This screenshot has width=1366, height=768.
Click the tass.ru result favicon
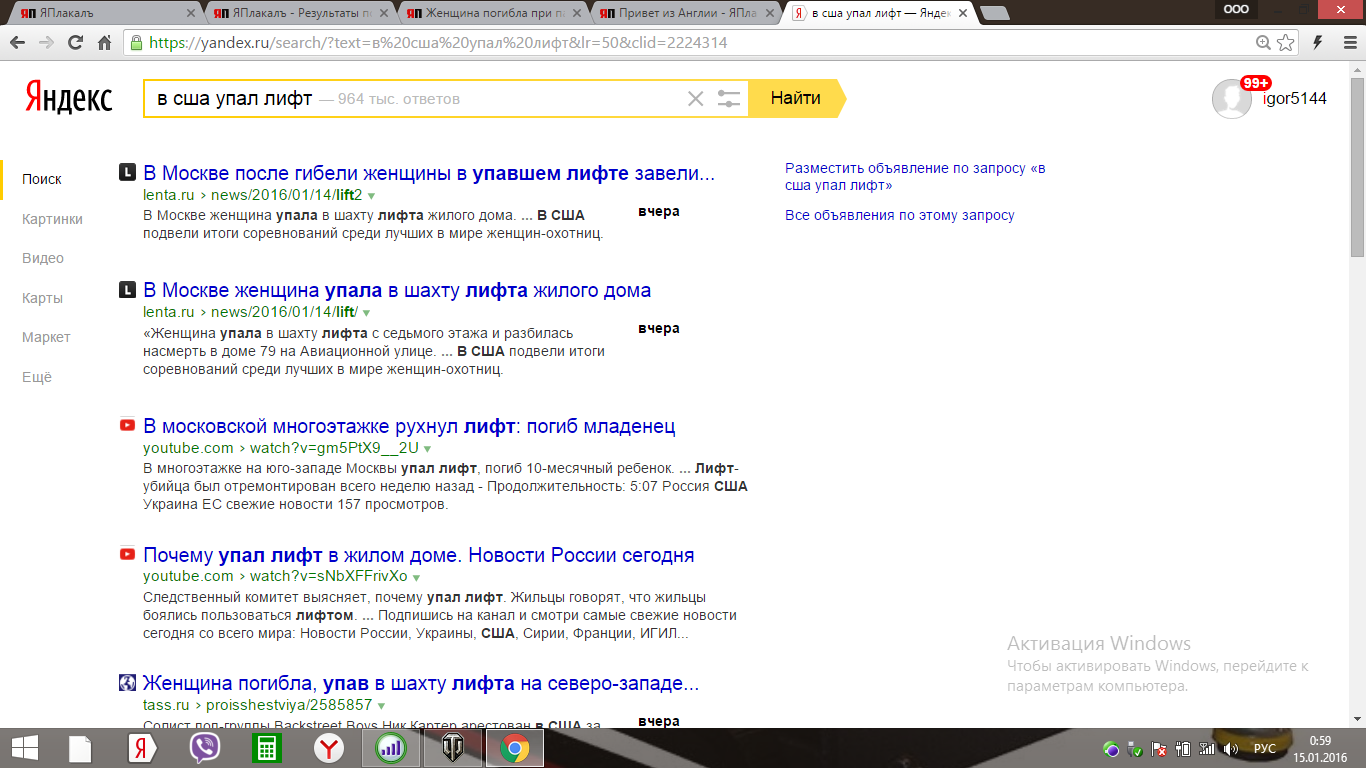pos(127,683)
